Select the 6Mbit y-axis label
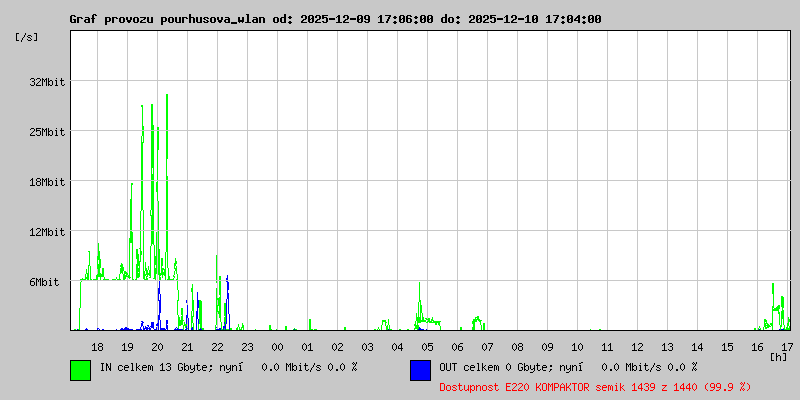Screen dimensions: 800x400 click(x=44, y=282)
